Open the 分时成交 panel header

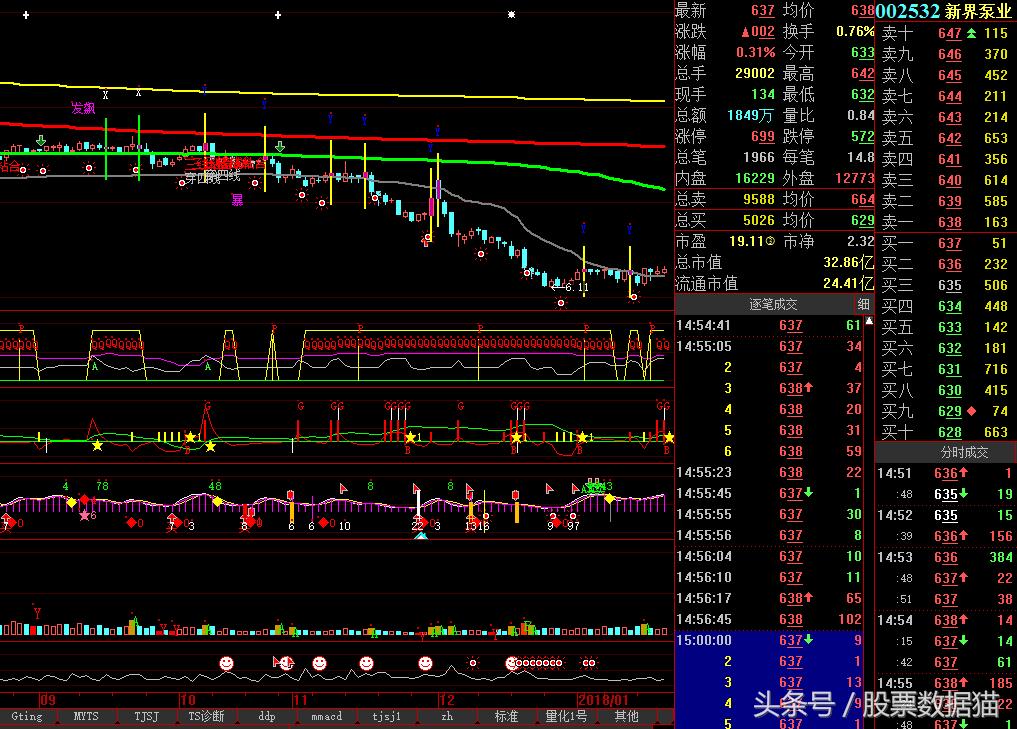946,452
